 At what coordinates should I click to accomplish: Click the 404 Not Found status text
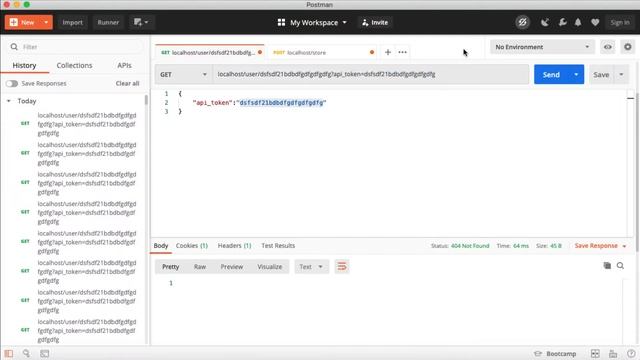[470, 246]
